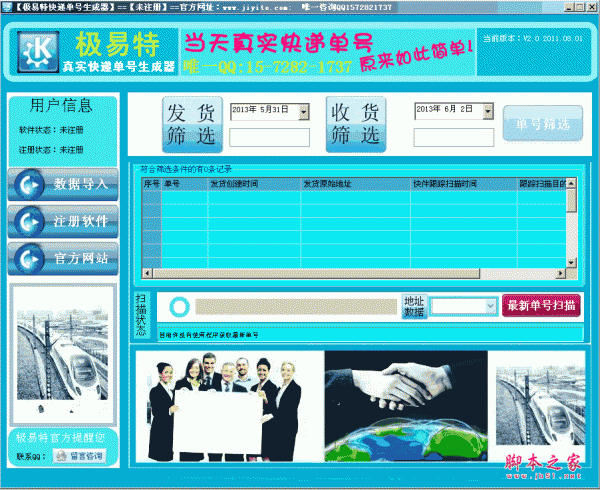The image size is (600, 490).
Task: Click the business team photo banner
Action: coord(230,406)
